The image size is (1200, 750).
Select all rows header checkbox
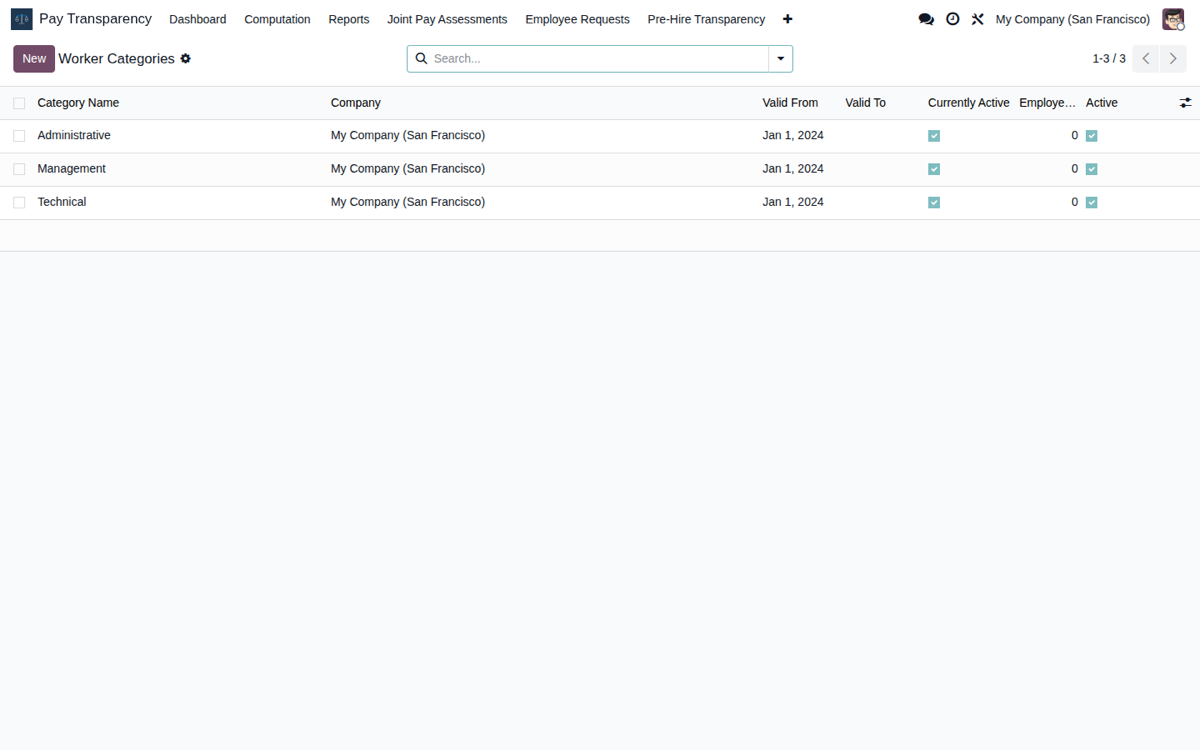19,103
